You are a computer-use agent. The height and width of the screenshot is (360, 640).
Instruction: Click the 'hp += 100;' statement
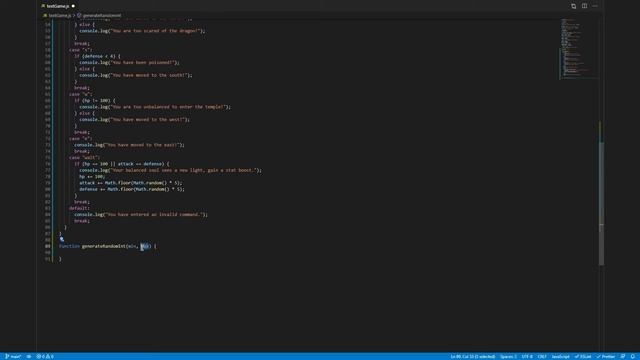click(x=92, y=176)
